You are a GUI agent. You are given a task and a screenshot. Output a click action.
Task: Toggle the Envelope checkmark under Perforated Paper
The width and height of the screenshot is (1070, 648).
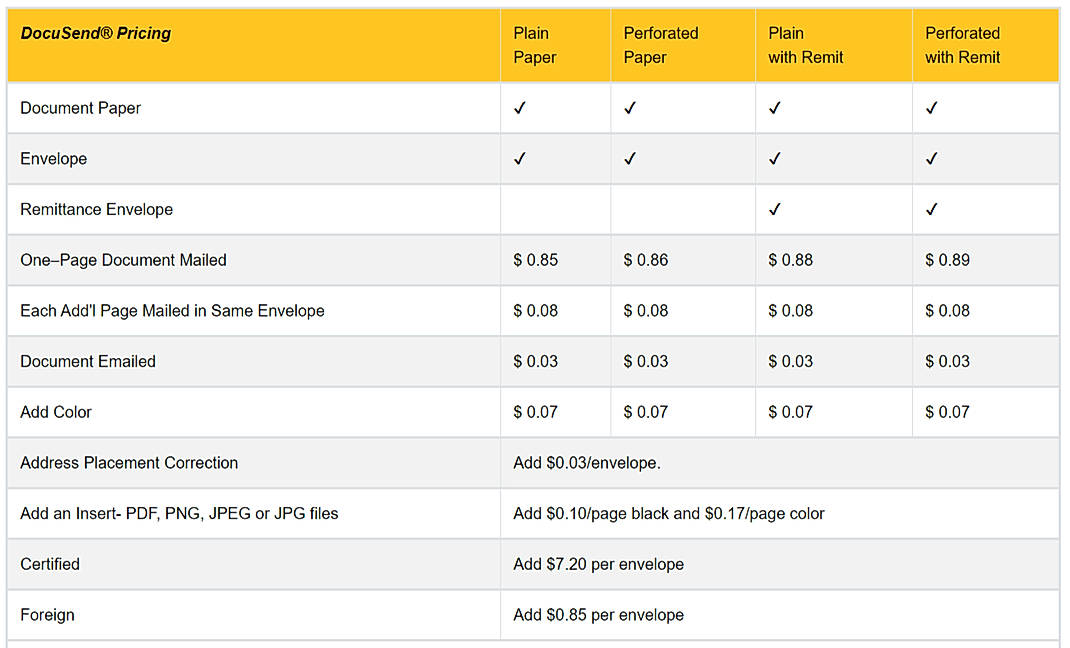coord(630,158)
